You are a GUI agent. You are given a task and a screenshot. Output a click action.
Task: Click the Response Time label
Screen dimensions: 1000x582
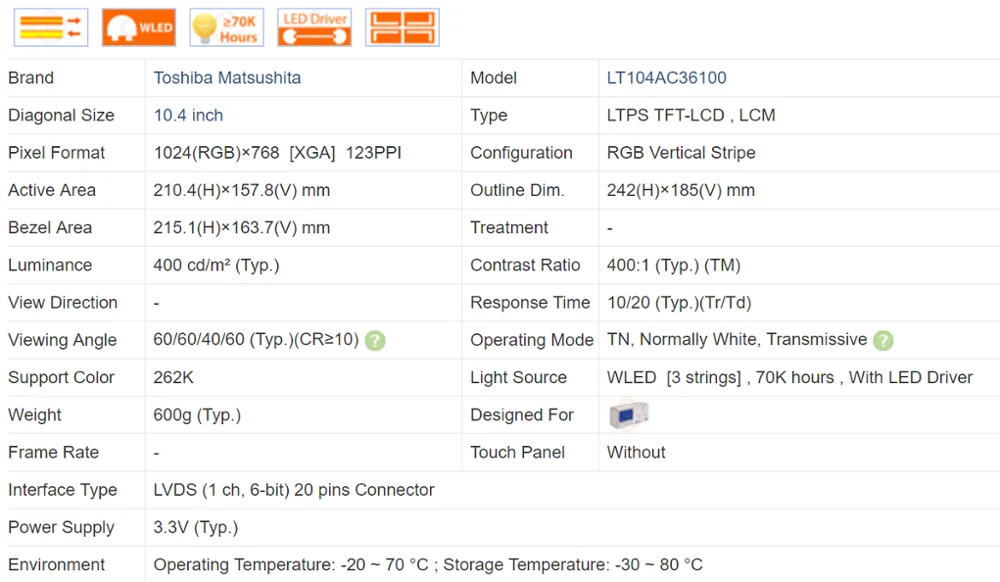(531, 303)
